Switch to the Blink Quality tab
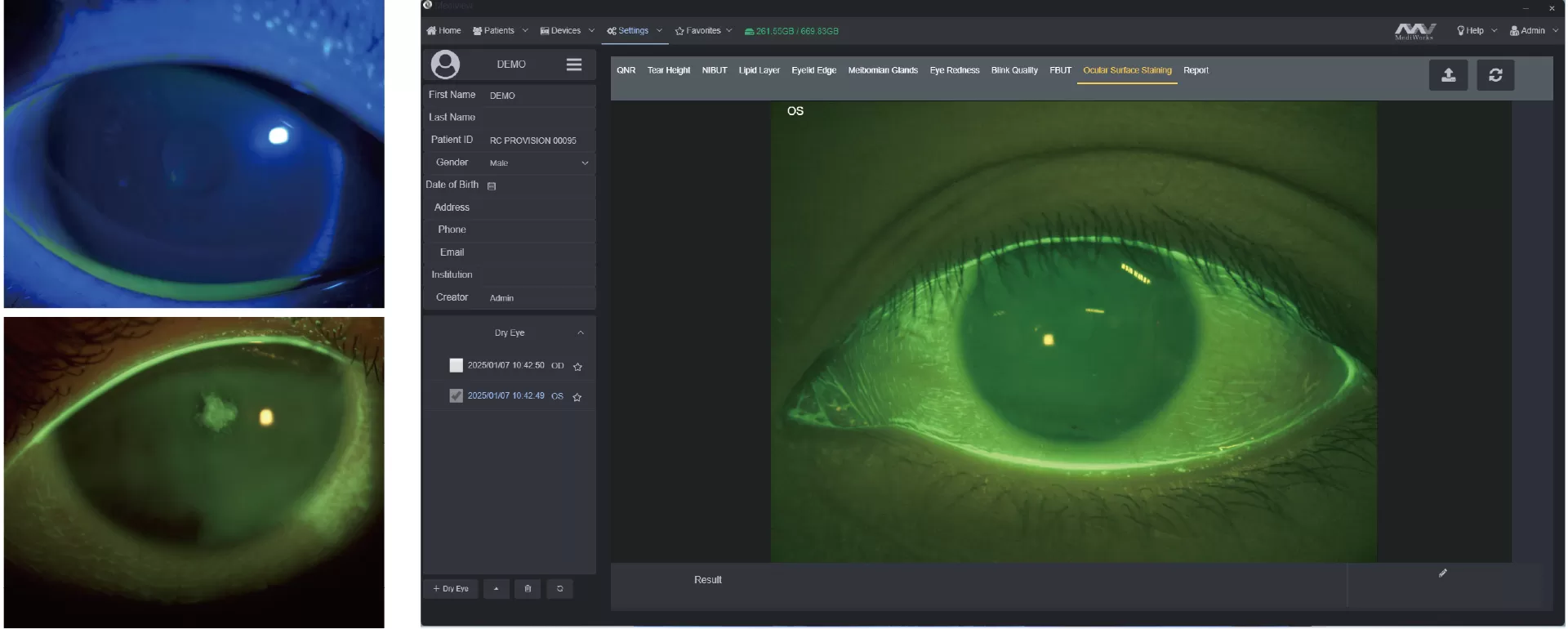 click(1014, 70)
